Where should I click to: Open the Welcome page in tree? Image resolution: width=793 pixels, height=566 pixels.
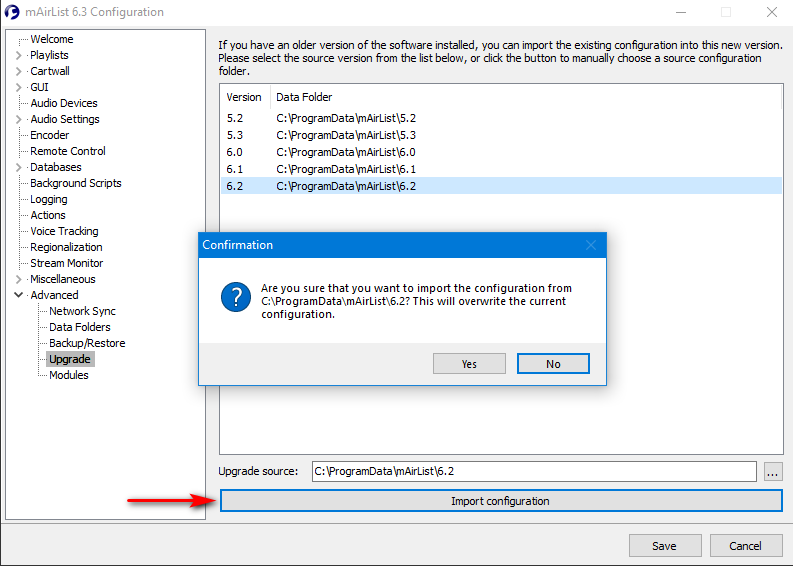pos(51,39)
